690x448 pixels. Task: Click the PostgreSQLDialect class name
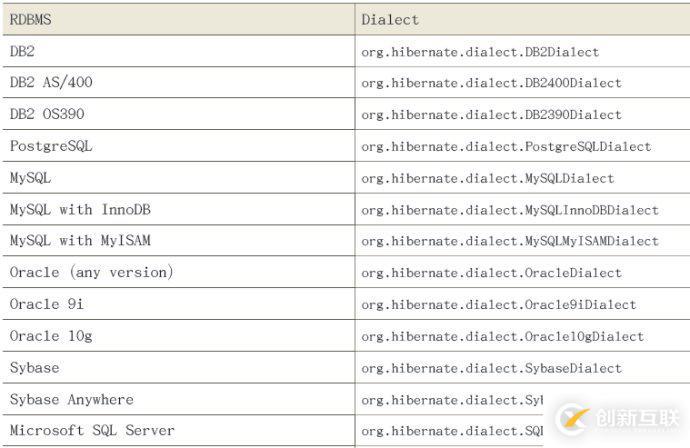(x=587, y=146)
